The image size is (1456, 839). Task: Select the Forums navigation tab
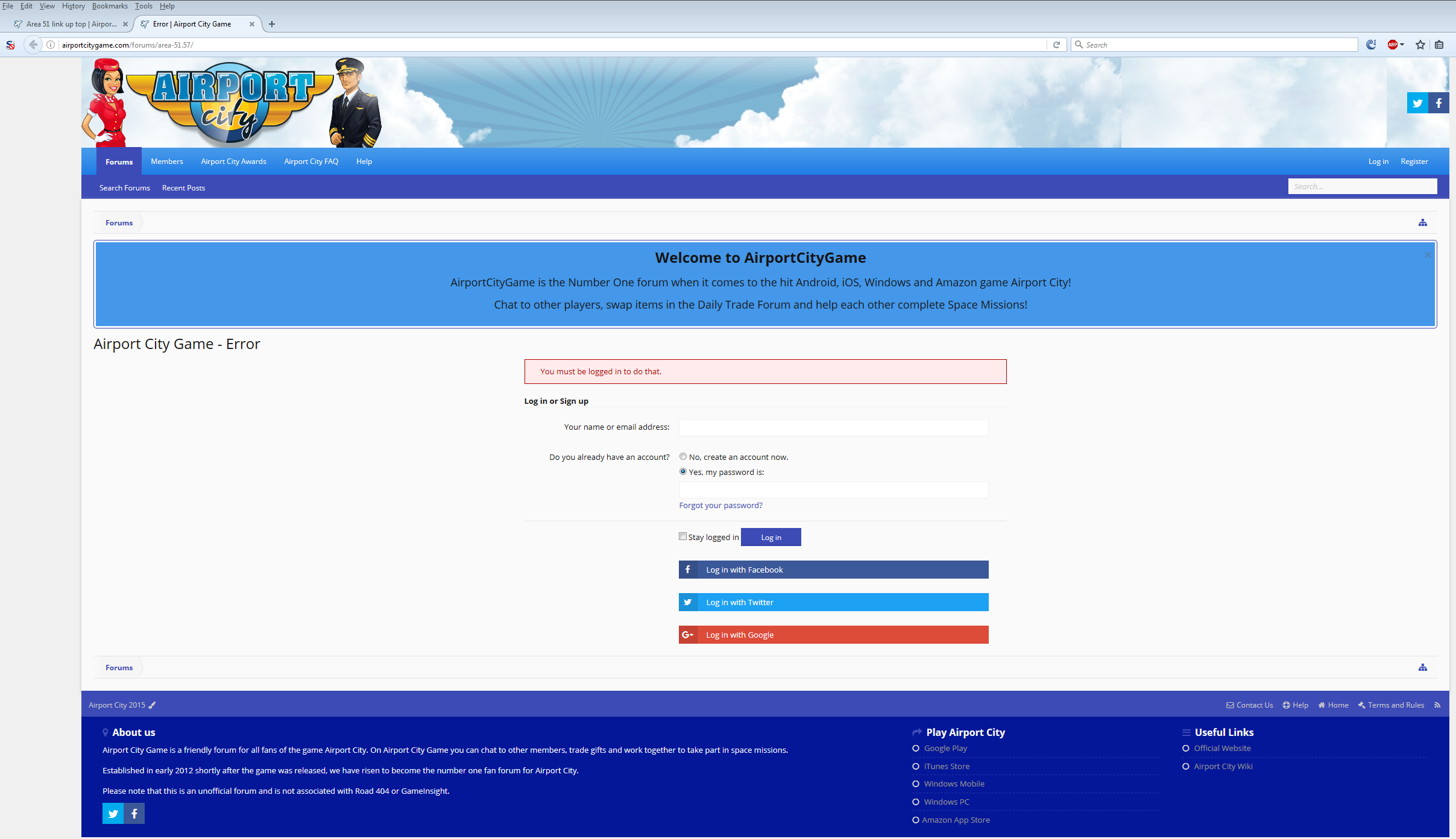[119, 162]
